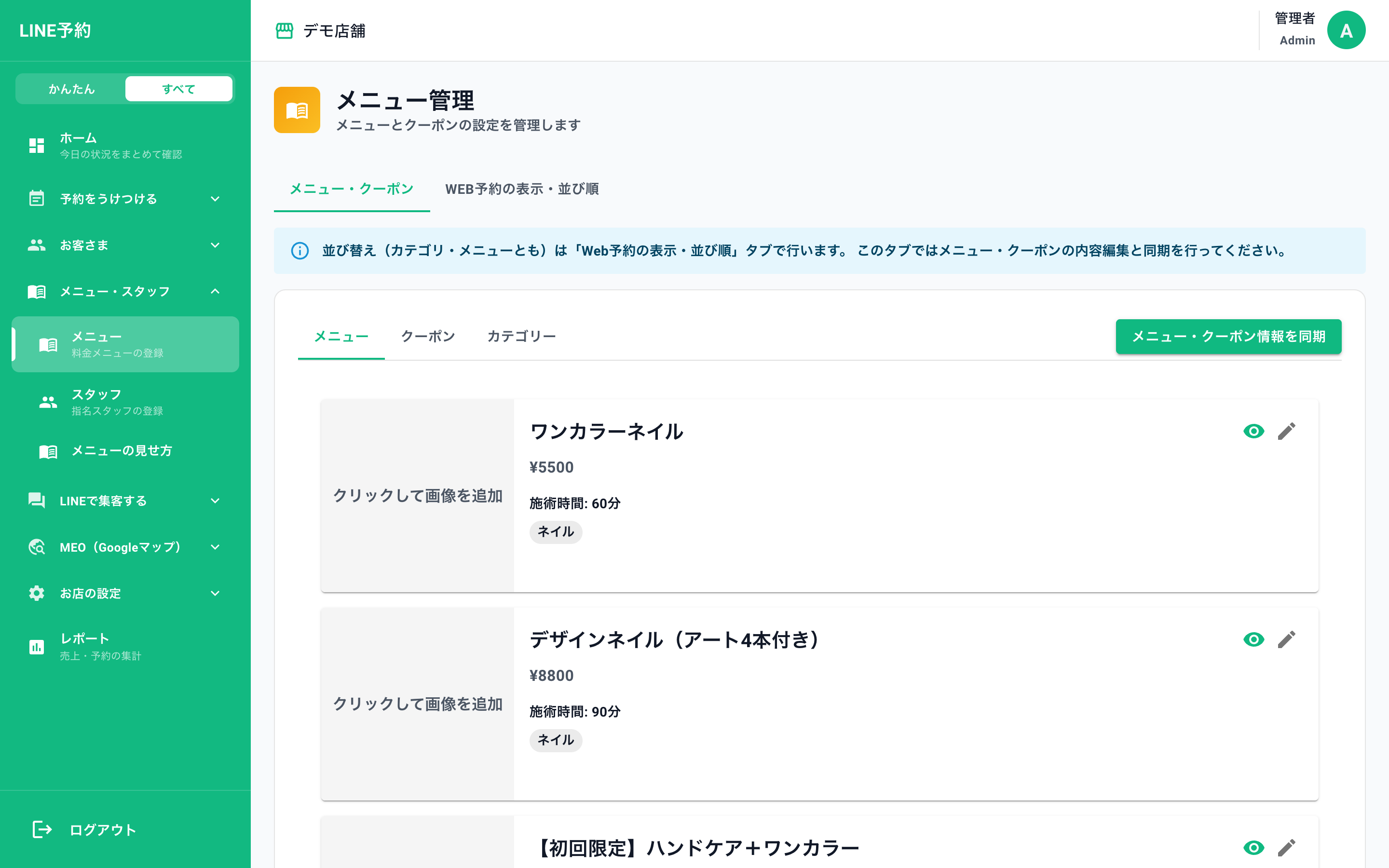Click the メニュー管理 page heading

pos(405,101)
